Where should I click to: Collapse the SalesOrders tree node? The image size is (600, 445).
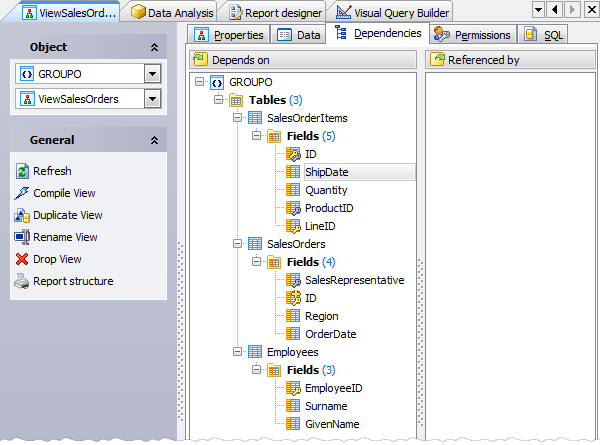(x=237, y=244)
